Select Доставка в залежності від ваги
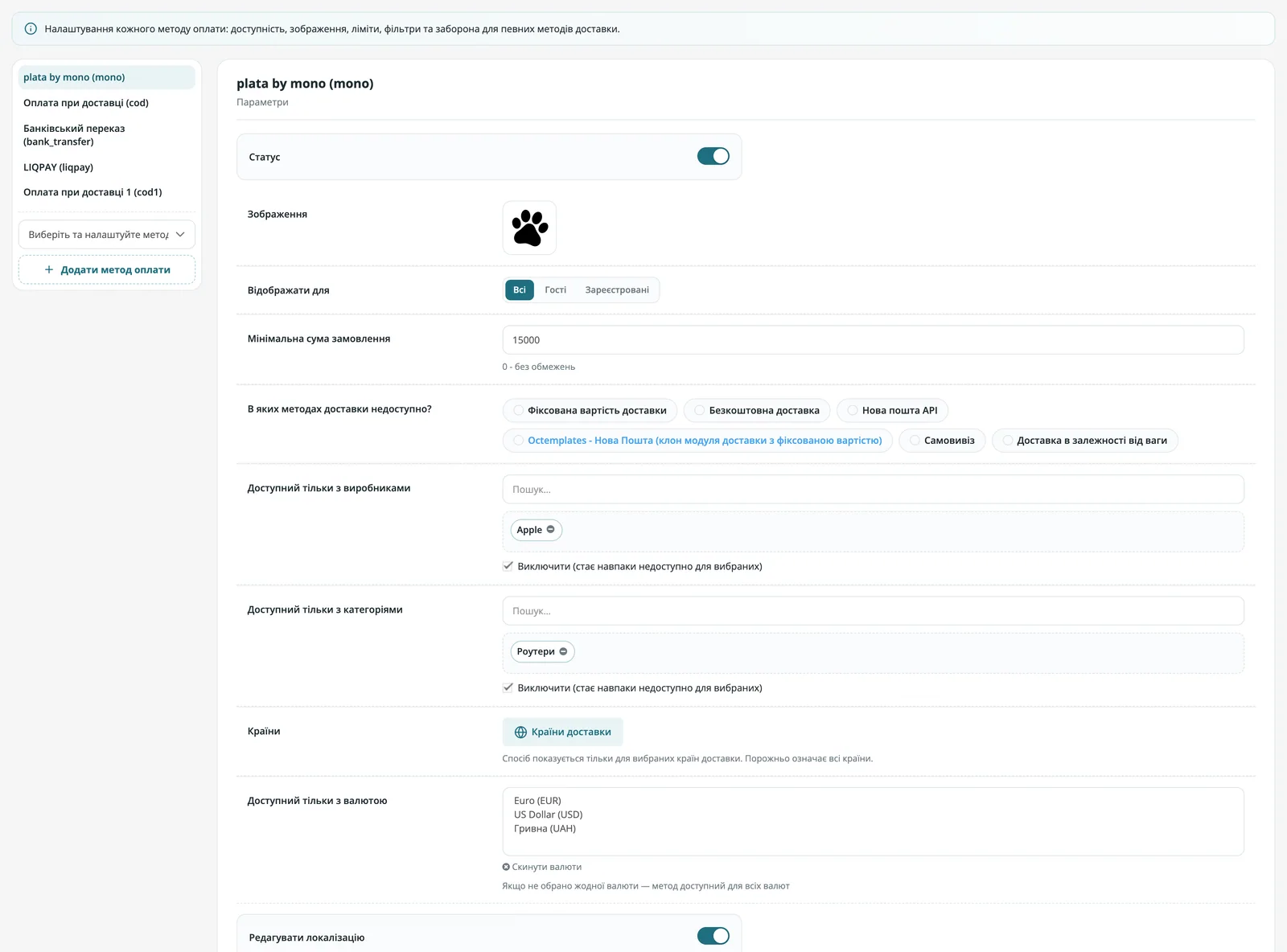The width and height of the screenshot is (1287, 952). coord(1085,440)
